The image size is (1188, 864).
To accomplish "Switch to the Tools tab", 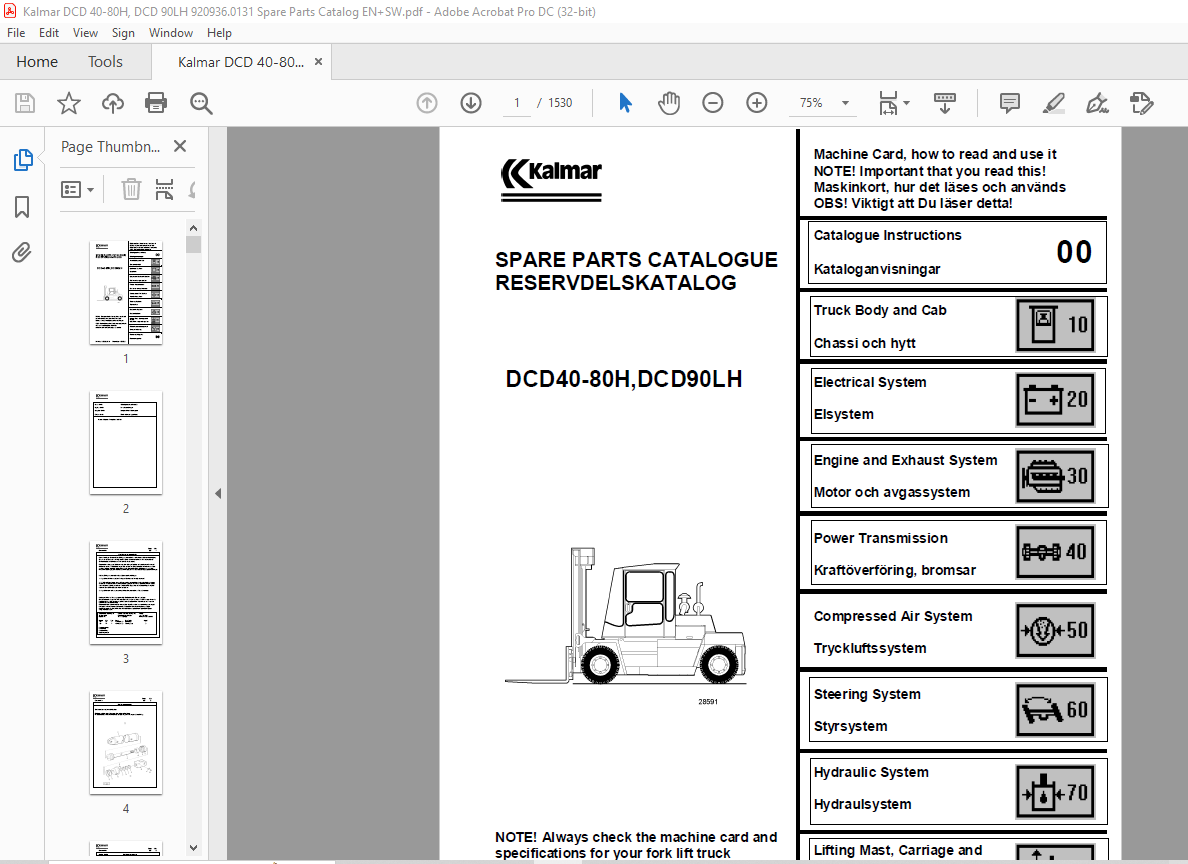I will 105,62.
